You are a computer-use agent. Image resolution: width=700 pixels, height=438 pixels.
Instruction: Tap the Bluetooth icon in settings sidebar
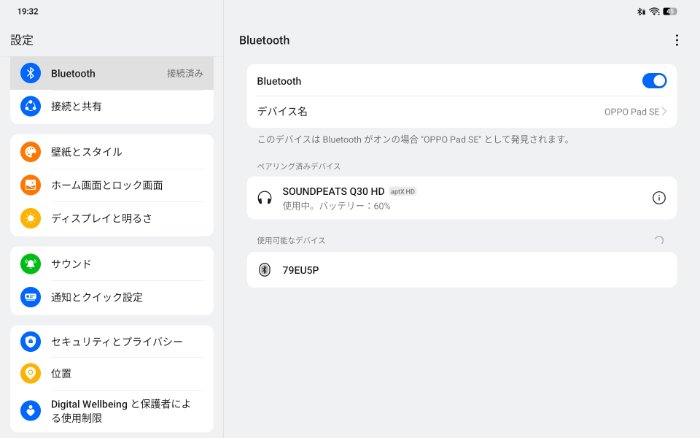pyautogui.click(x=30, y=73)
